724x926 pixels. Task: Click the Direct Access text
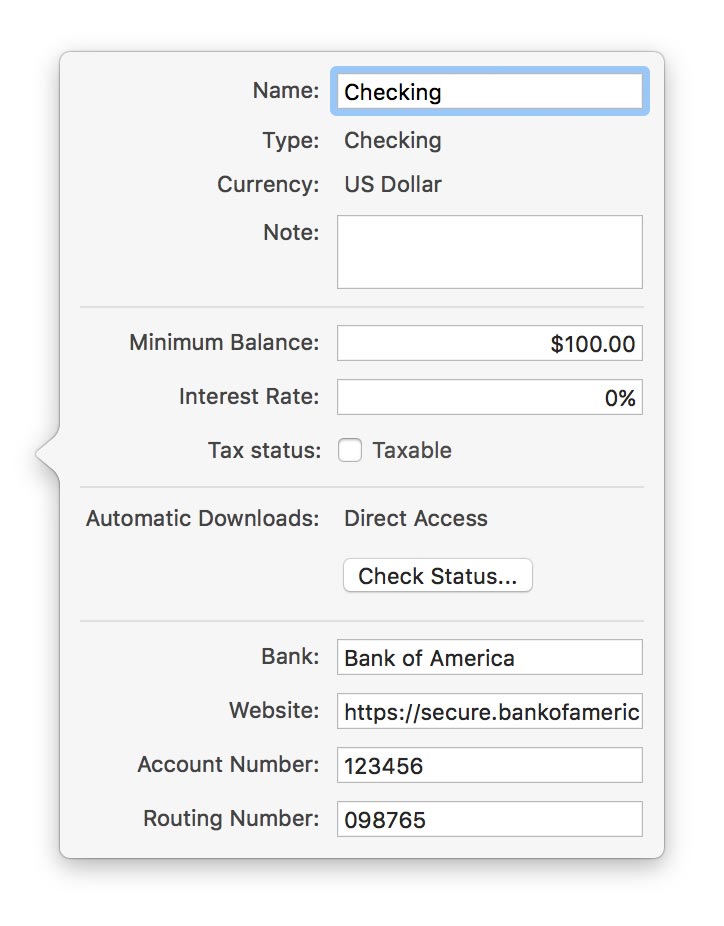[x=416, y=519]
